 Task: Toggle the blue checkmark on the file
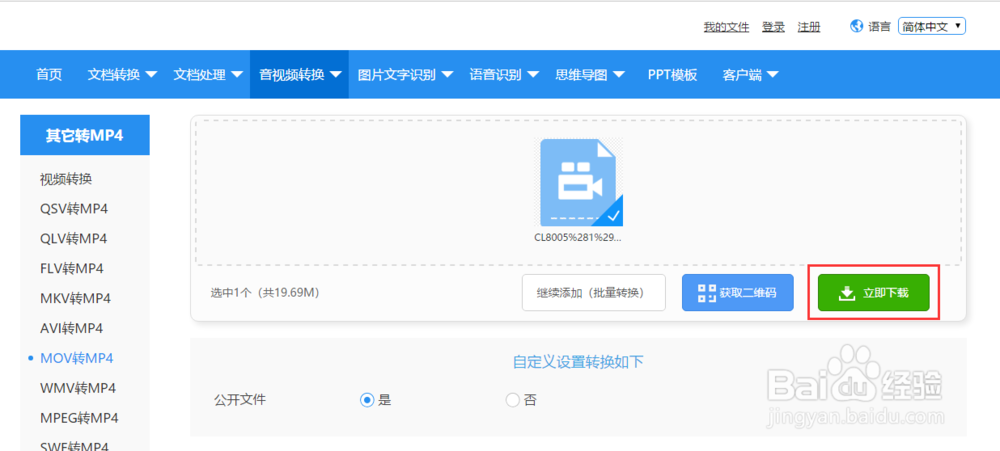point(613,216)
